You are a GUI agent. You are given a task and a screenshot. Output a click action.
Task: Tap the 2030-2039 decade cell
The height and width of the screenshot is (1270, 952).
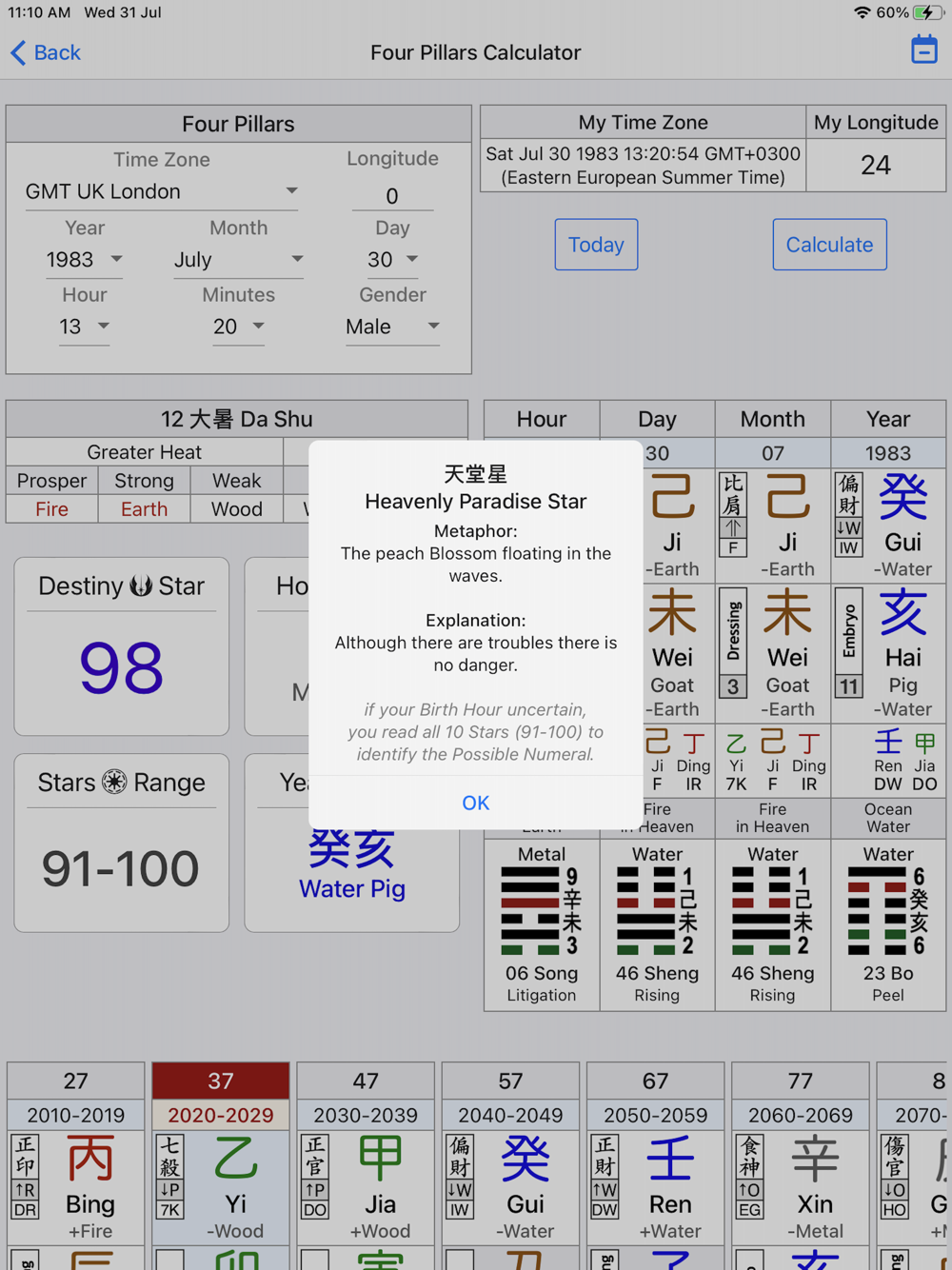coord(366,1115)
